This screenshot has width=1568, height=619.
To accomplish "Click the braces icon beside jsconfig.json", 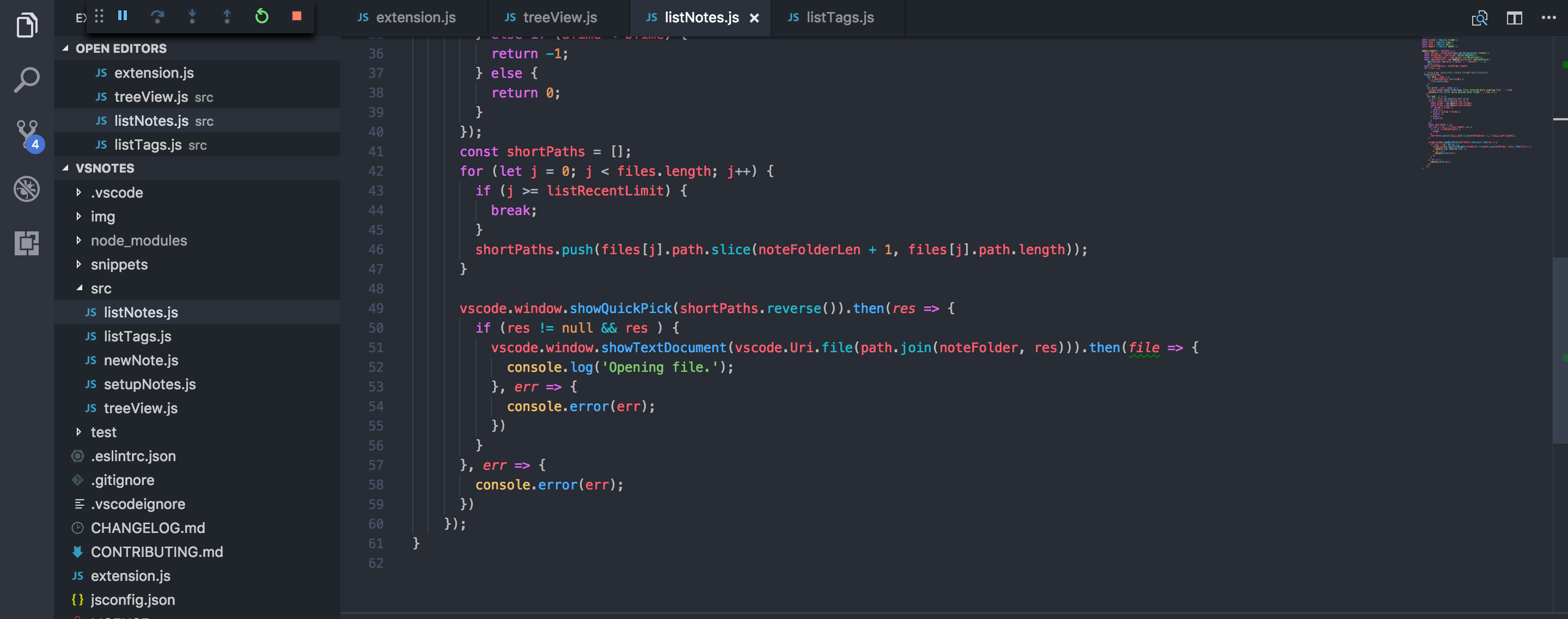I will coord(77,599).
